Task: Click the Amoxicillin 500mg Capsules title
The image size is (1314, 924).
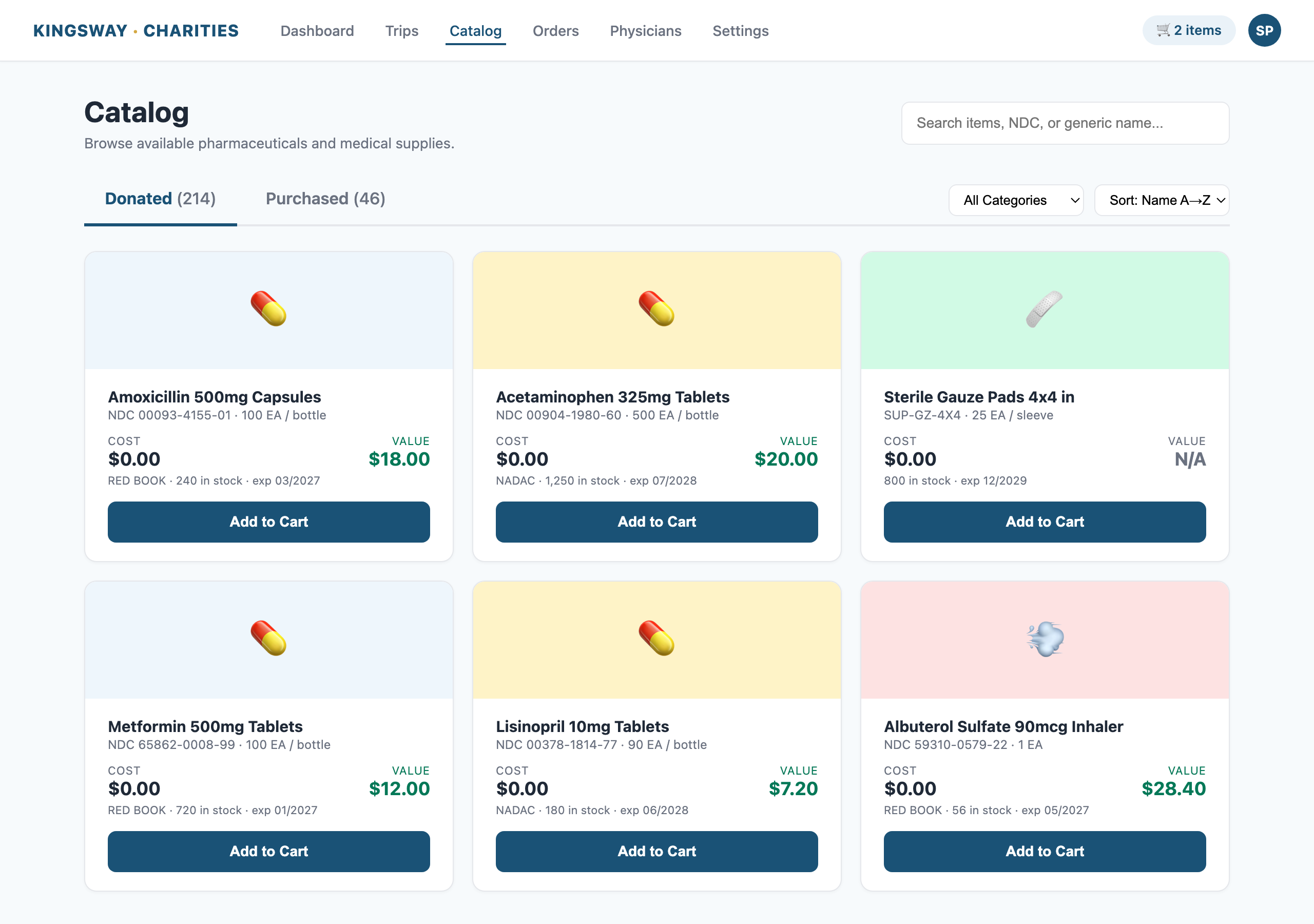Action: [215, 397]
